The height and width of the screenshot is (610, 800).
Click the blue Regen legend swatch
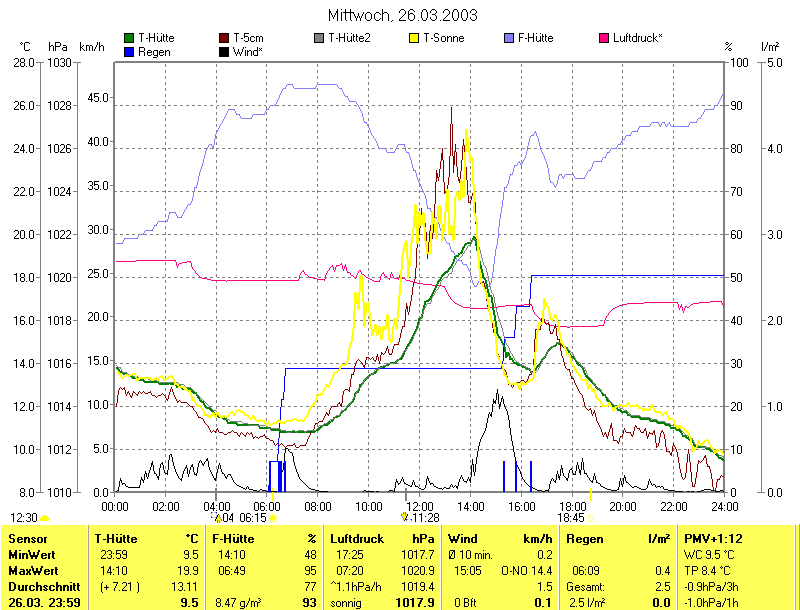click(129, 51)
